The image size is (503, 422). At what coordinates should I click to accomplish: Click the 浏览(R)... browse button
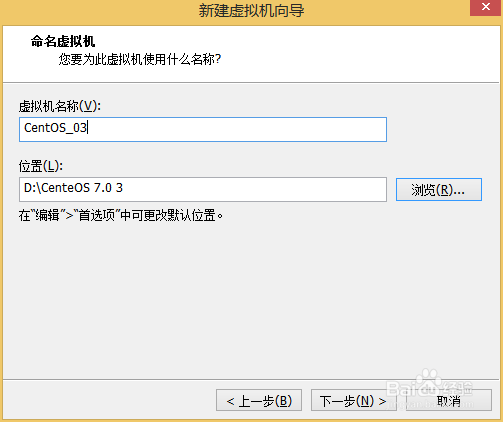[439, 189]
